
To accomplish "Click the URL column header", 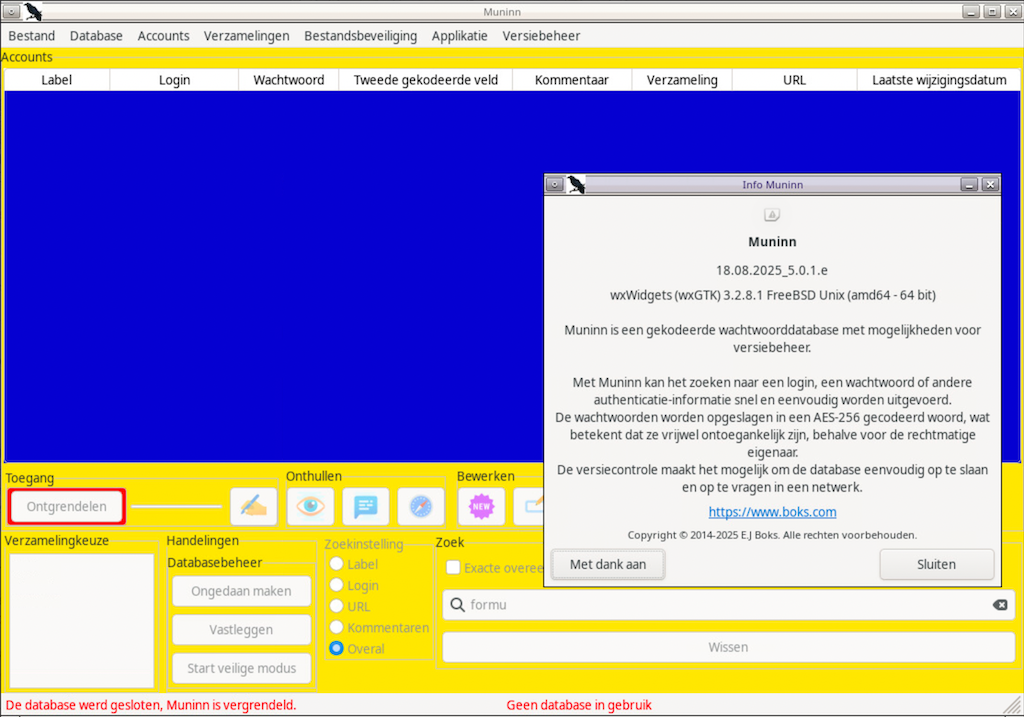I will 794,80.
